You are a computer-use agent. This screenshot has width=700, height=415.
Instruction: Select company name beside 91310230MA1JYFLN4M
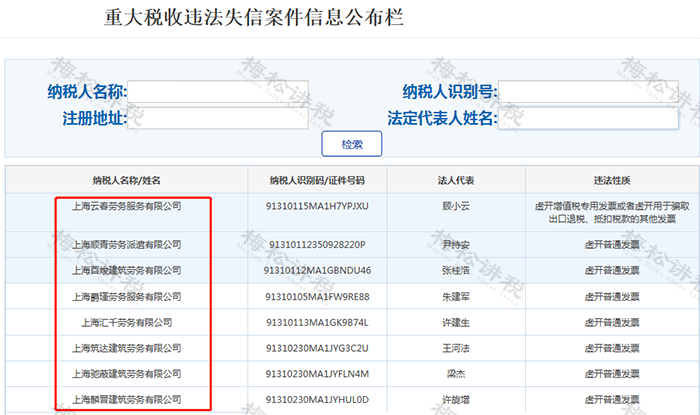click(x=127, y=374)
